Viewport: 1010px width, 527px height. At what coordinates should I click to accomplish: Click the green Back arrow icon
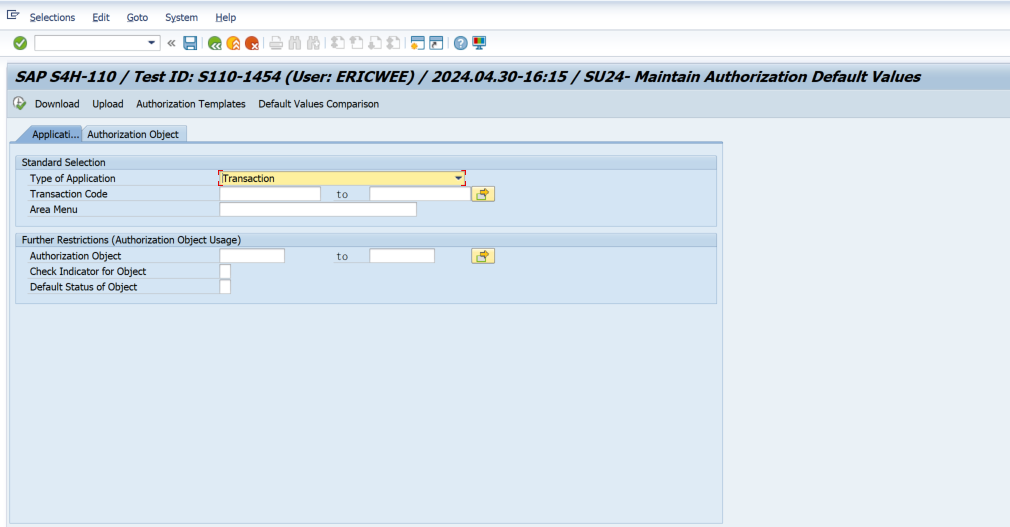coord(214,43)
